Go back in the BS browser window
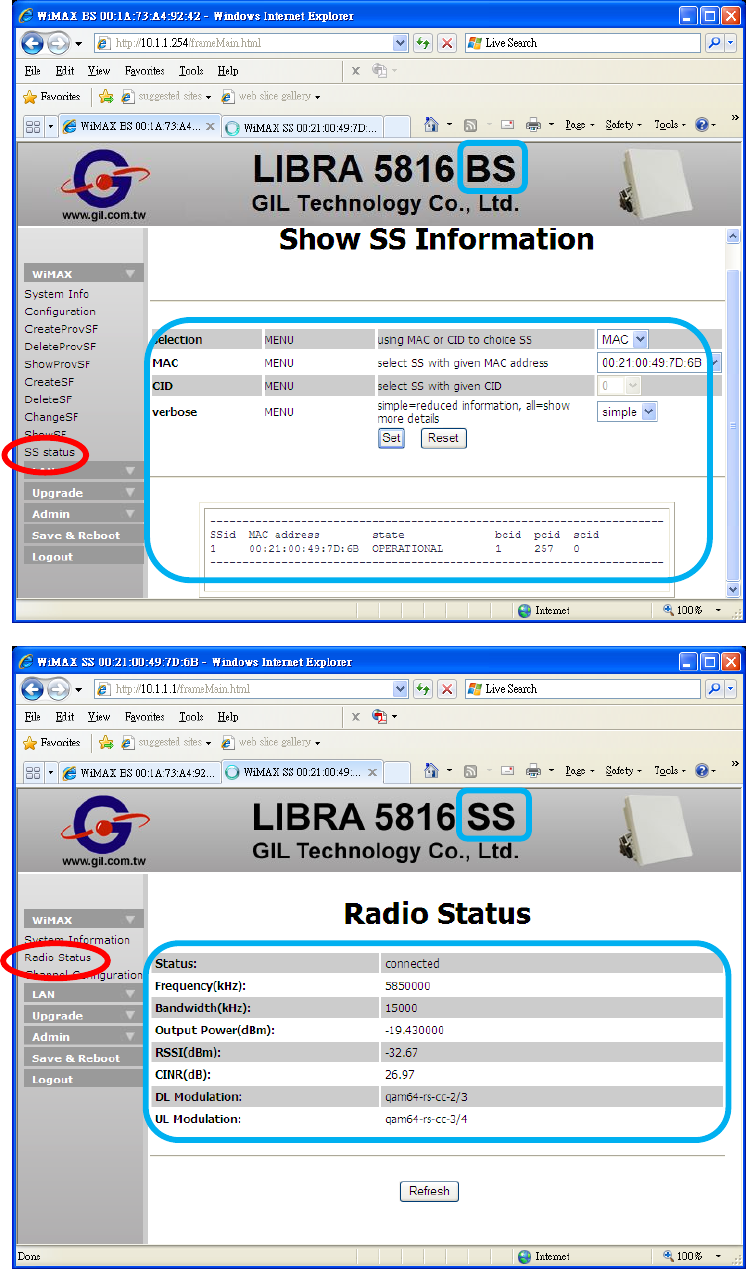 (33, 43)
